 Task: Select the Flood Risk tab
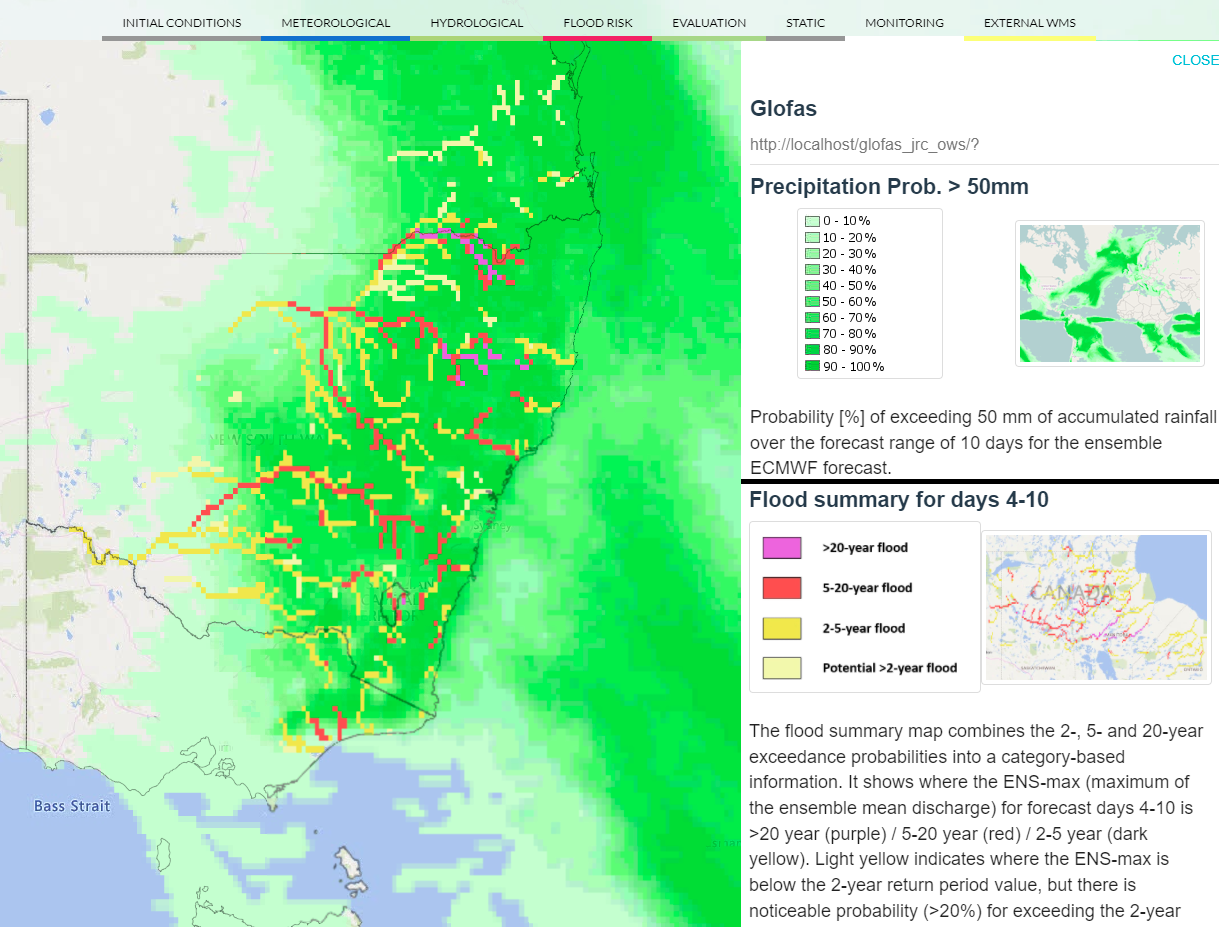point(597,22)
